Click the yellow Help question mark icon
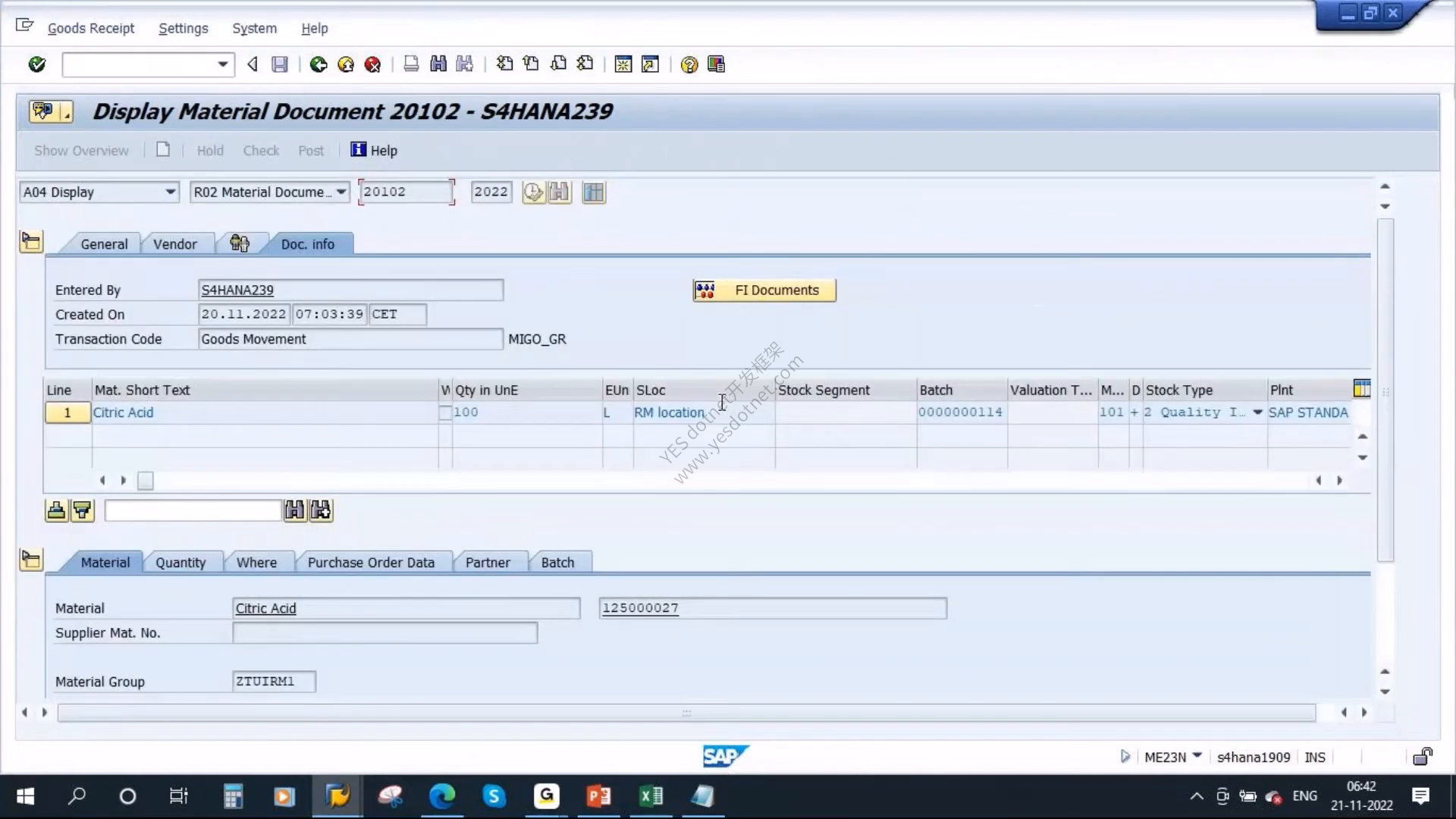 point(689,64)
